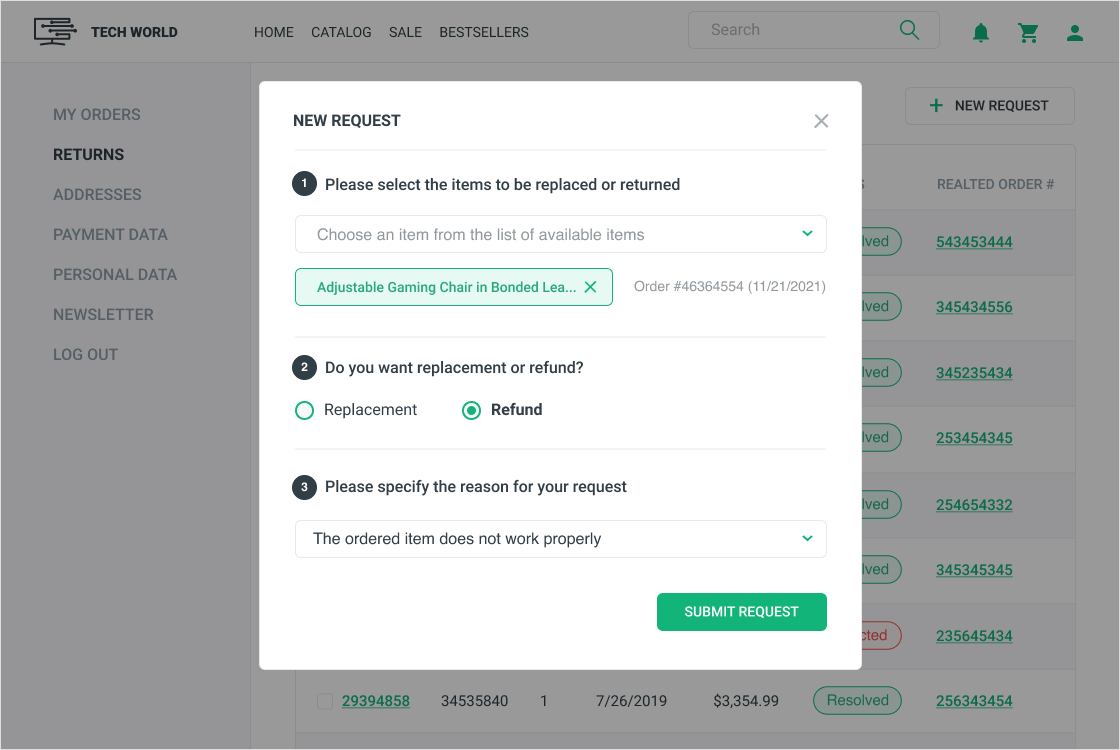Click the search magnifier icon

pyautogui.click(x=909, y=30)
